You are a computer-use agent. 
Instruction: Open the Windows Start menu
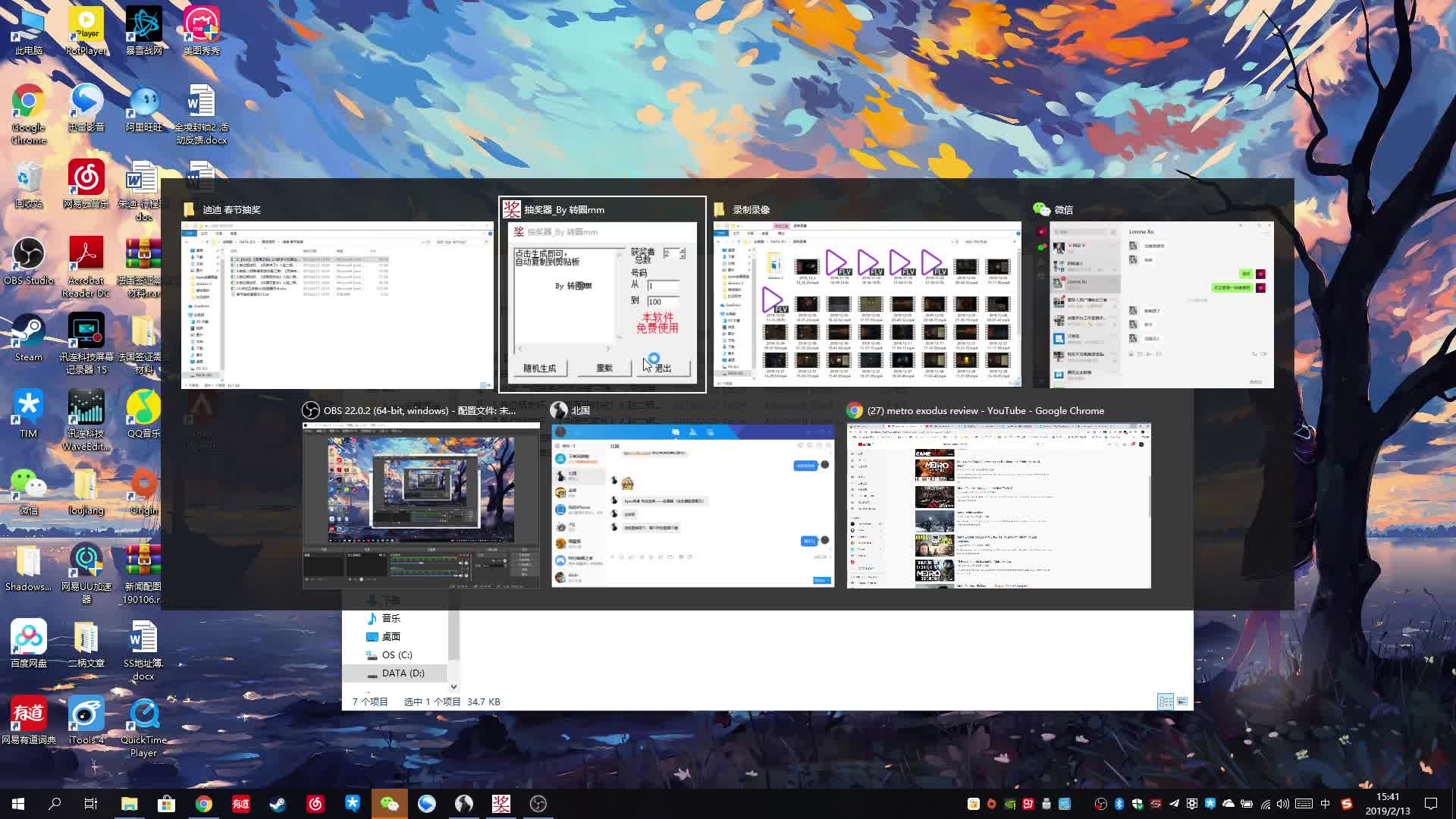(x=18, y=804)
